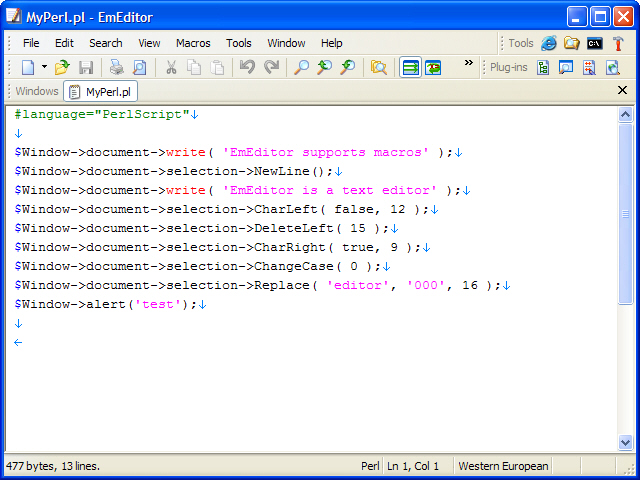
Task: Click the Open file folder icon
Action: coord(62,67)
